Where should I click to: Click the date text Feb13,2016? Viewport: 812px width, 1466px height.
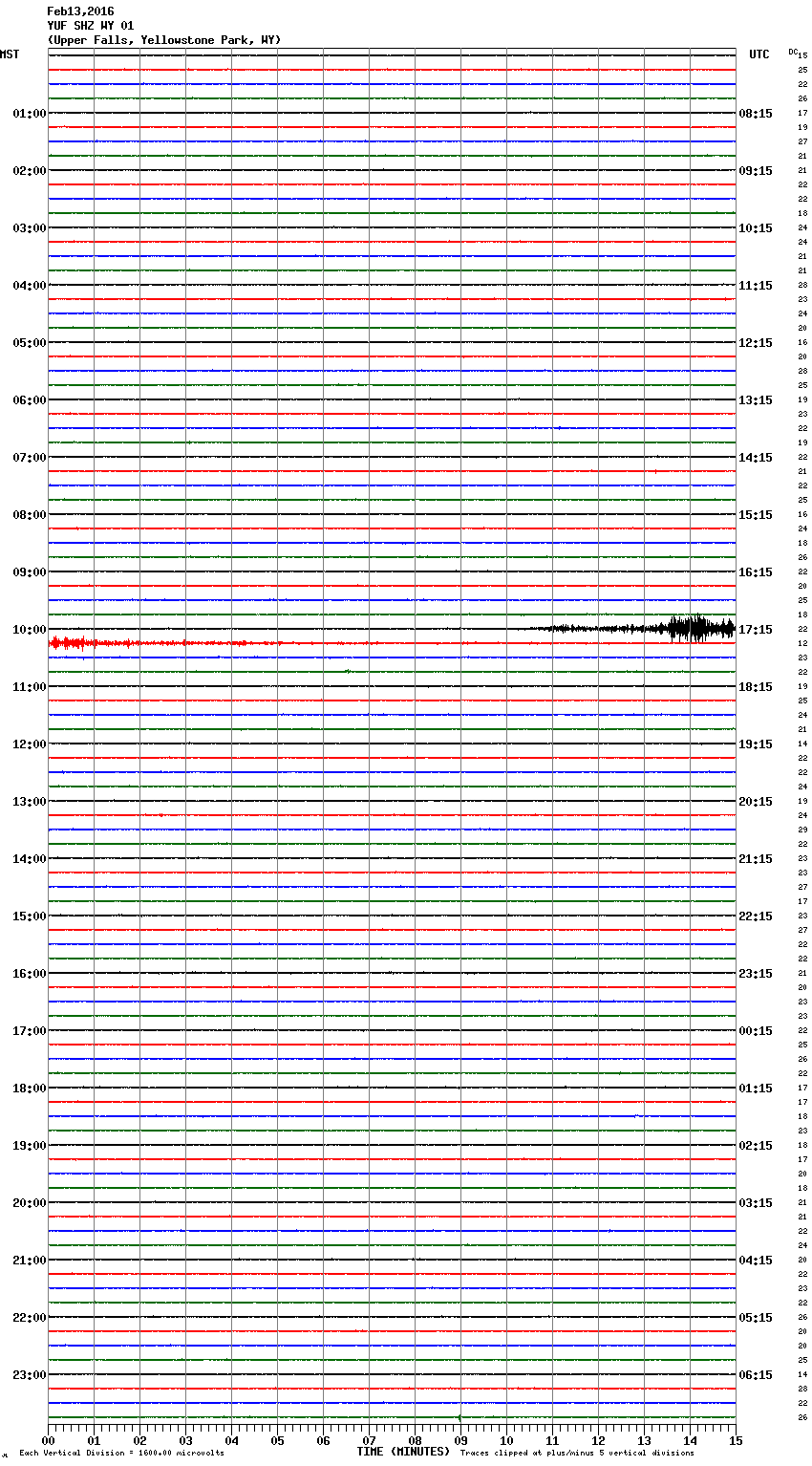(x=80, y=11)
